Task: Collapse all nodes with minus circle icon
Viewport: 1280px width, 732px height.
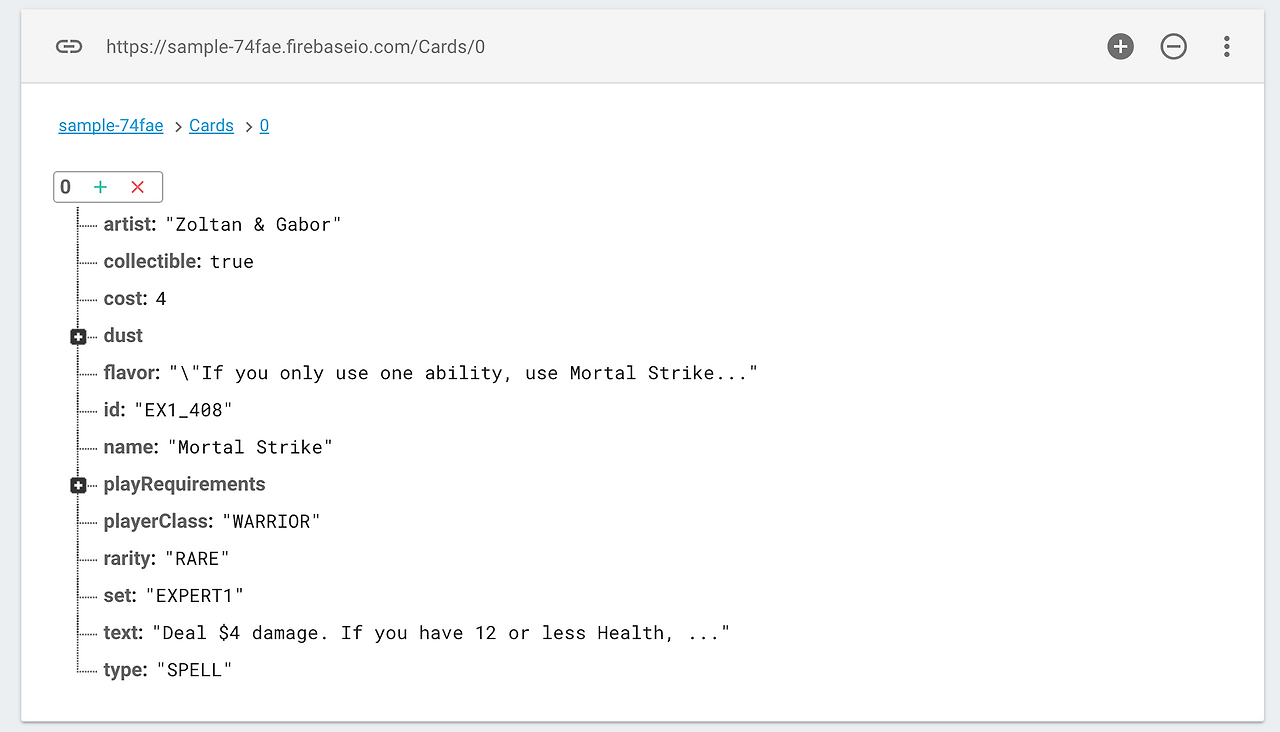Action: [1173, 46]
